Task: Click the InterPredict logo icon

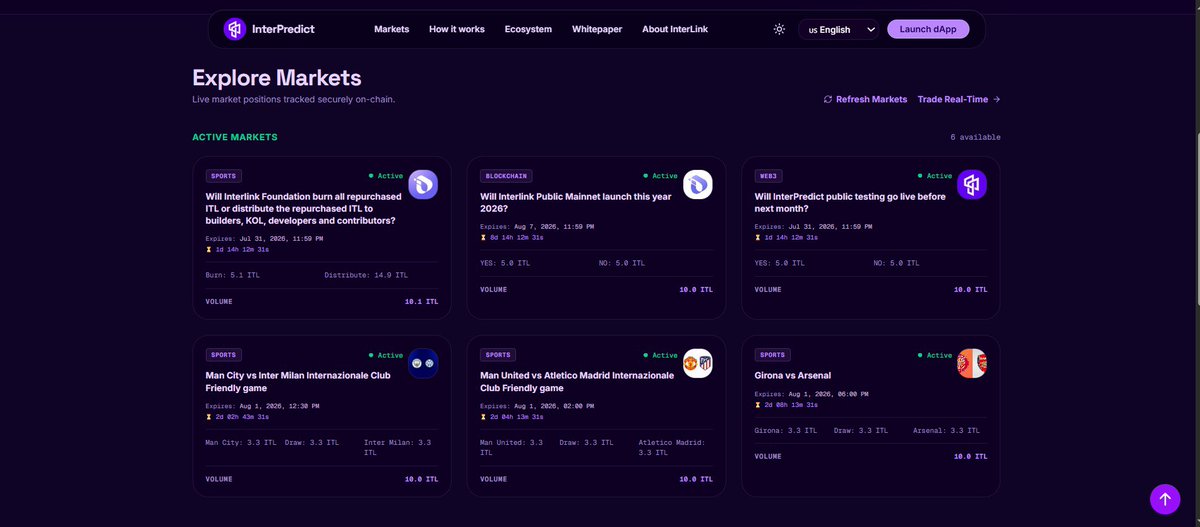Action: pyautogui.click(x=235, y=29)
